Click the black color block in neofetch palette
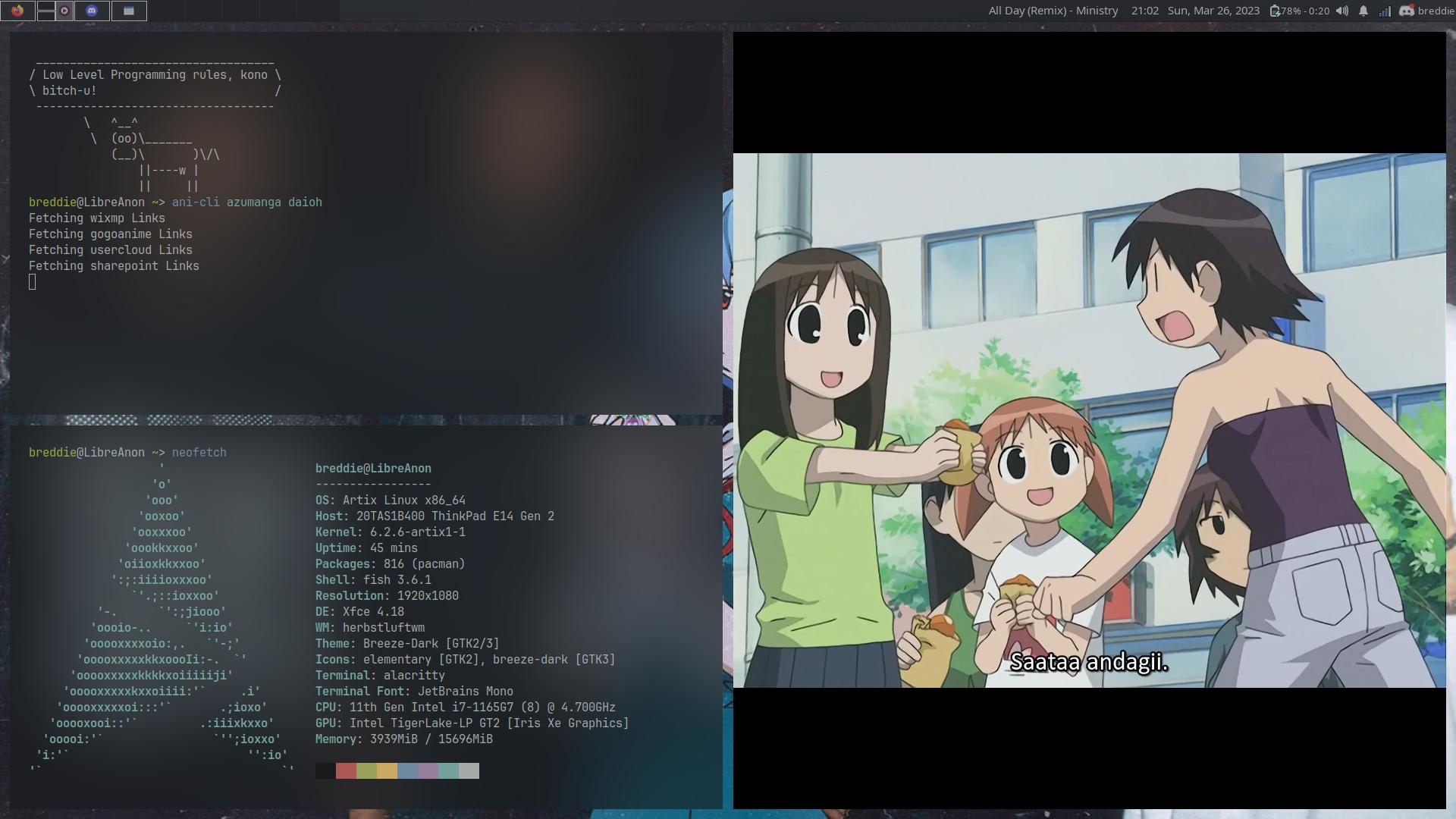1456x819 pixels. [x=325, y=771]
